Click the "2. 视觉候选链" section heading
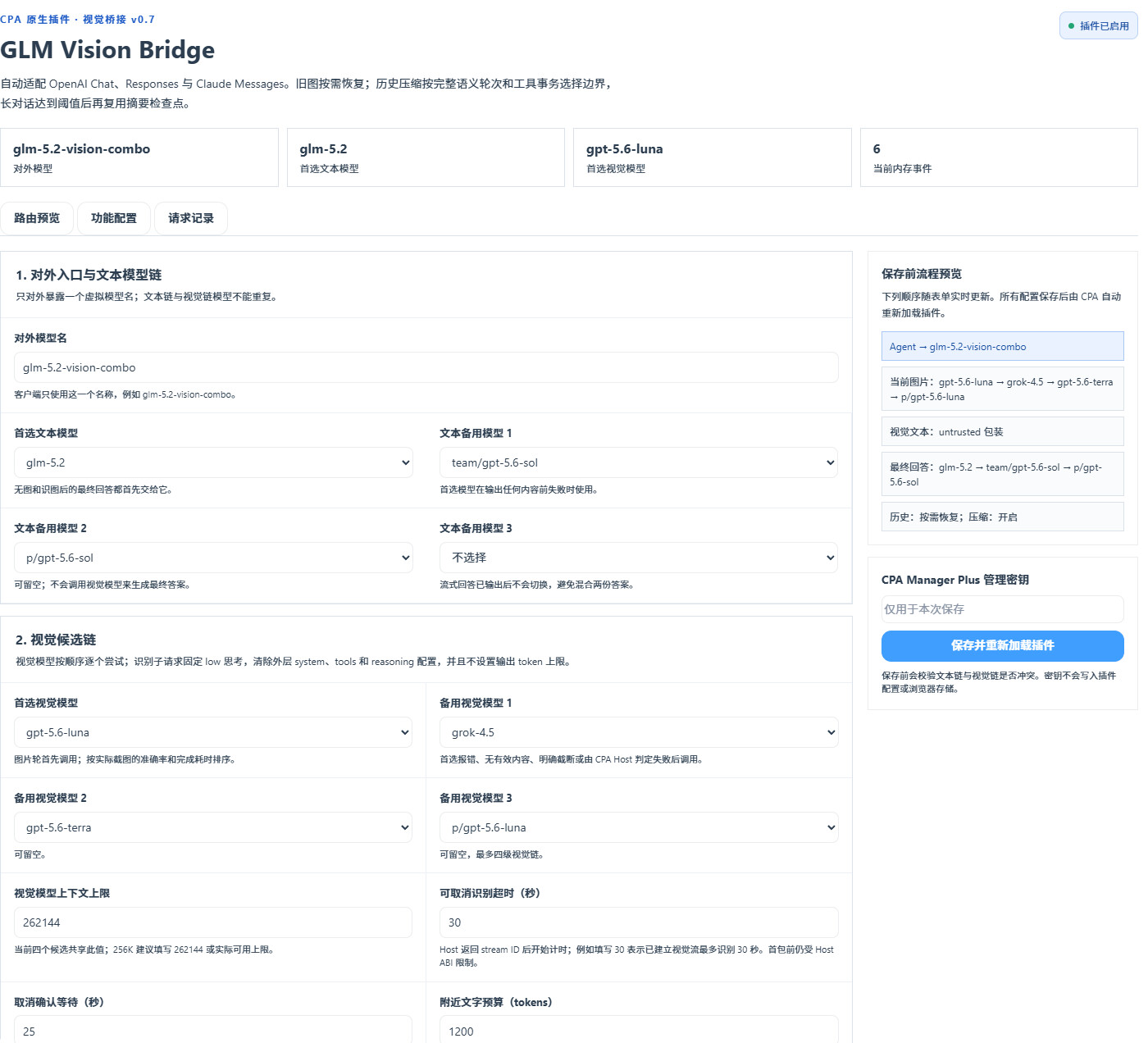This screenshot has height=1043, width=1148. [x=56, y=640]
